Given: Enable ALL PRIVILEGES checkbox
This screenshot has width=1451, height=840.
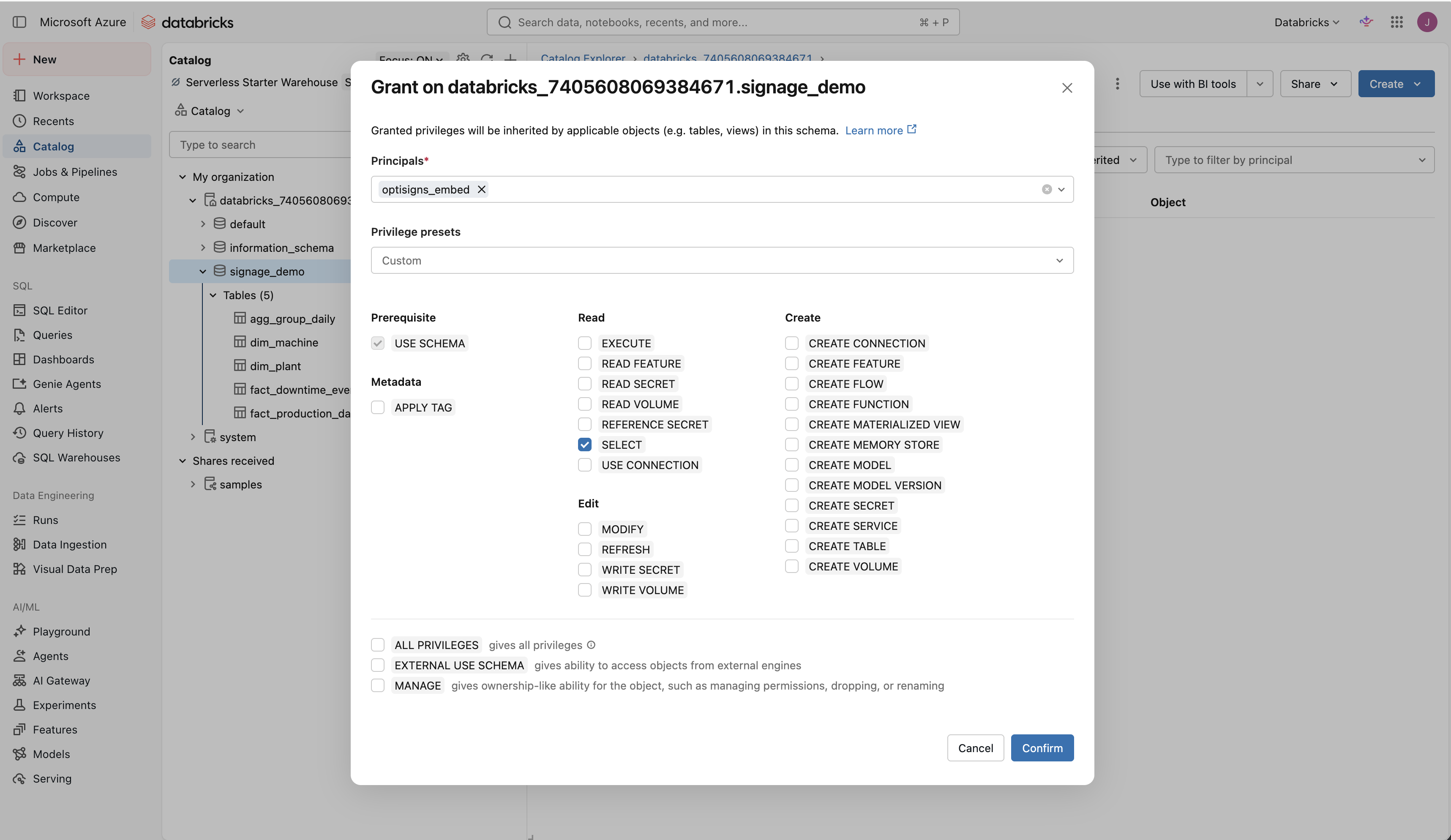Looking at the screenshot, I should point(378,645).
